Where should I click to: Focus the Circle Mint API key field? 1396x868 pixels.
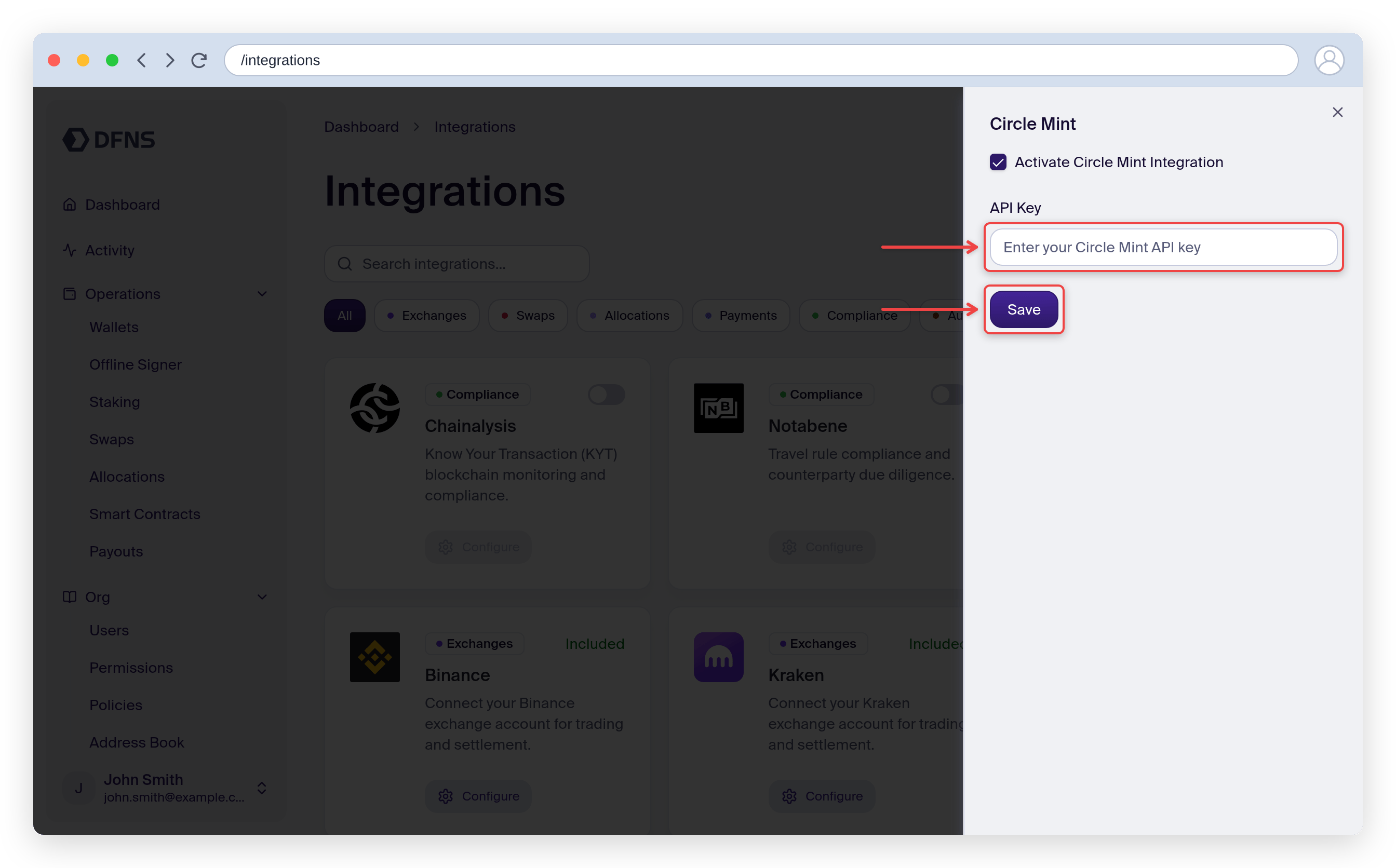1163,248
